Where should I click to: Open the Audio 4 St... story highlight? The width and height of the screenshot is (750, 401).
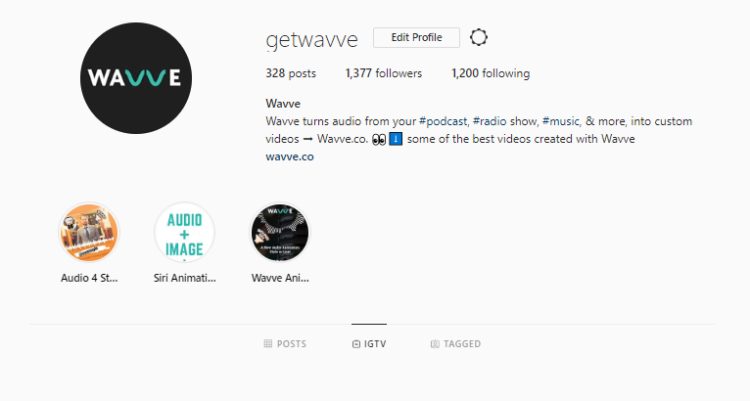point(89,233)
